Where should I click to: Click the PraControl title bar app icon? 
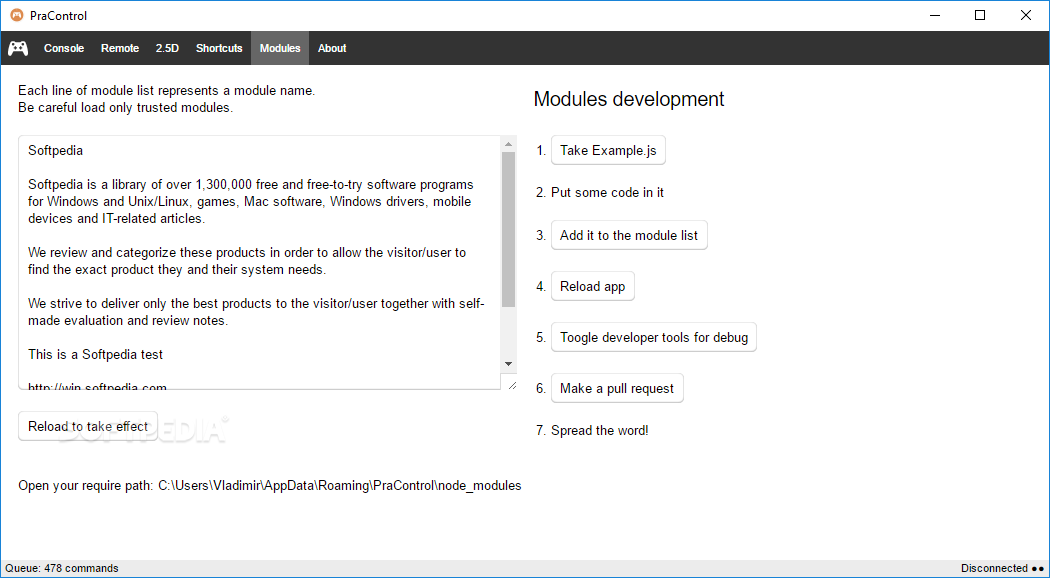click(x=16, y=15)
